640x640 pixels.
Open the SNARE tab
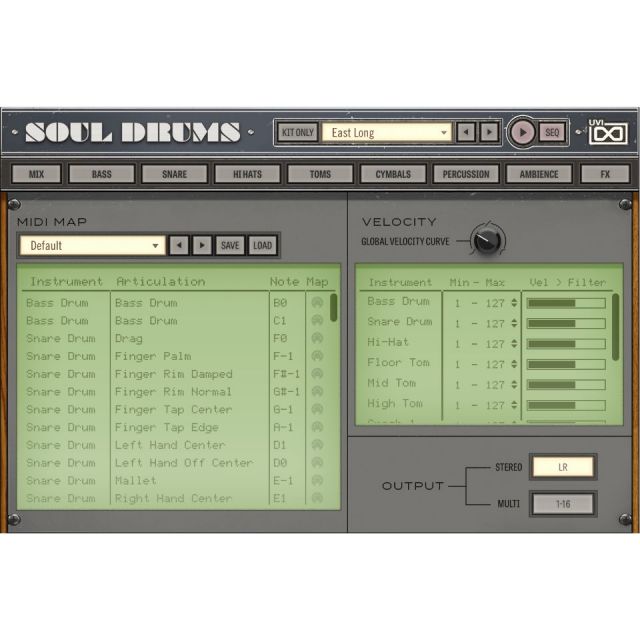(174, 174)
